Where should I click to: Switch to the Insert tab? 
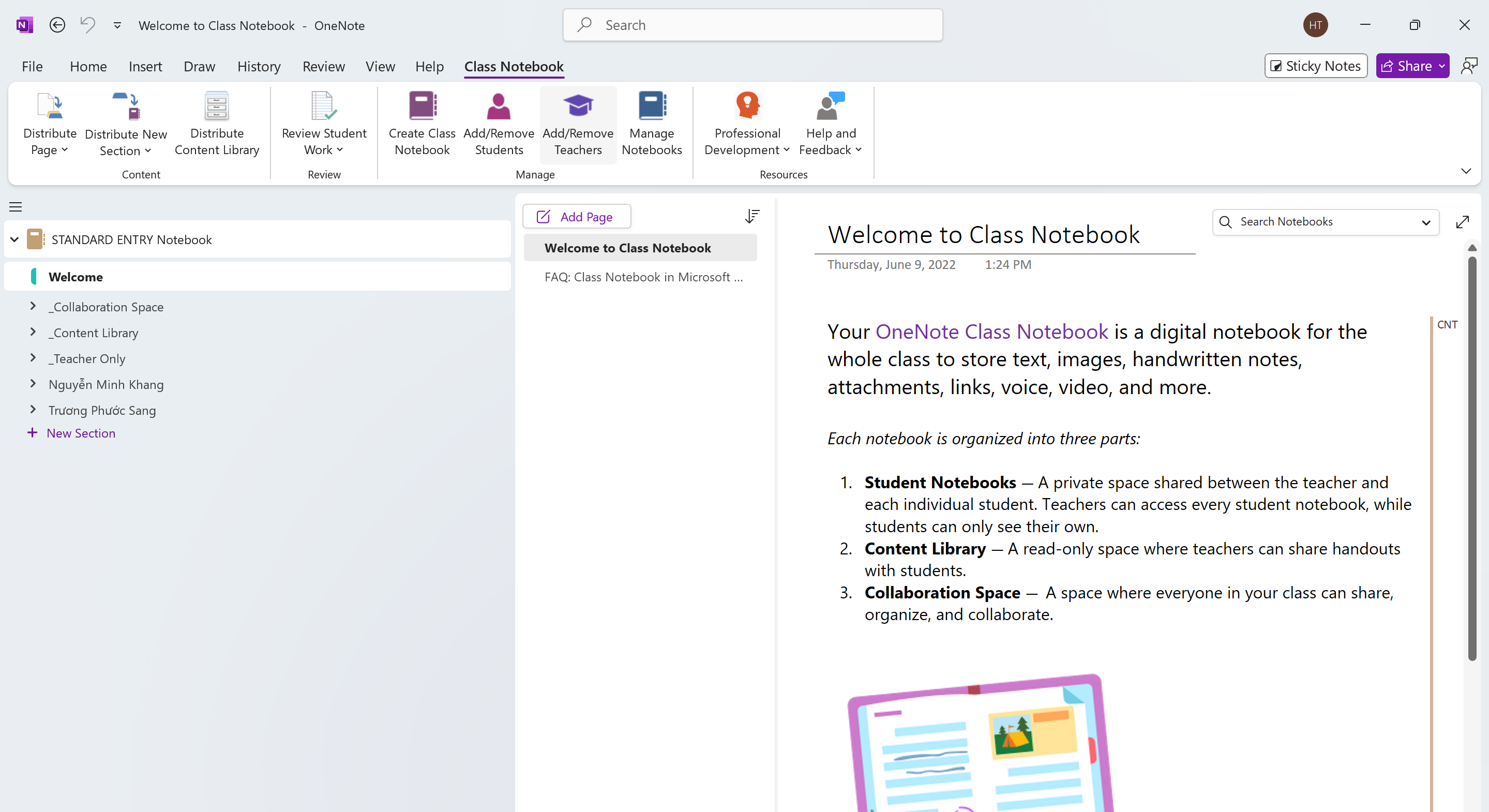(145, 67)
